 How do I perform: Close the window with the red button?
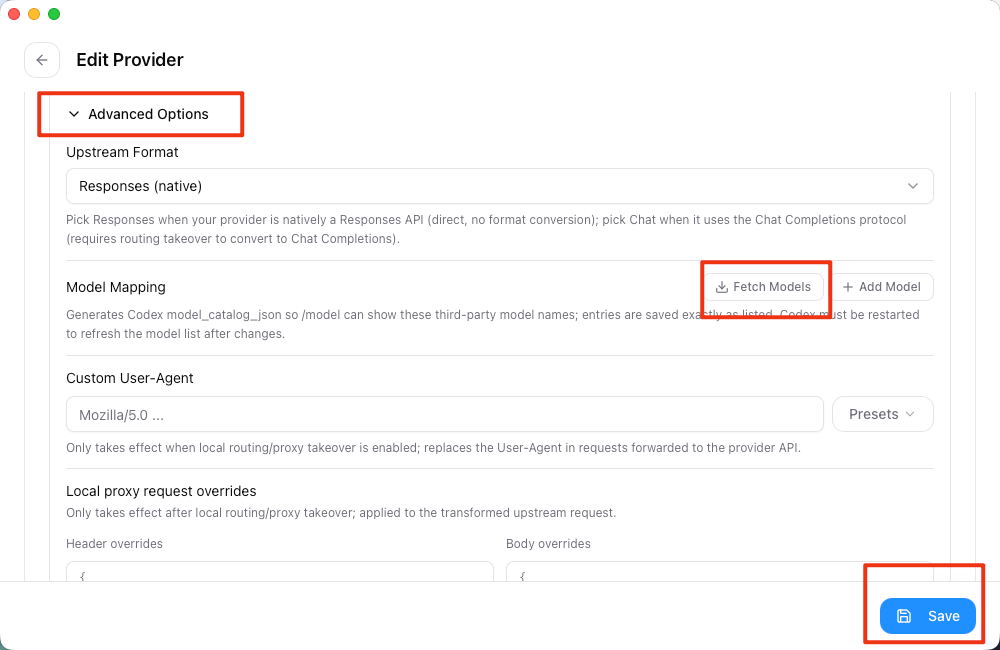point(14,14)
